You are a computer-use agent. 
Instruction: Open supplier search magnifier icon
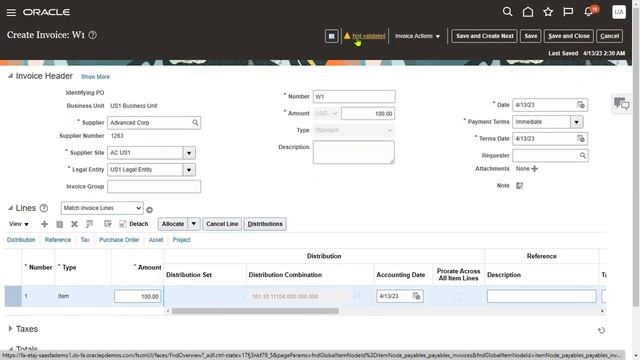point(195,122)
